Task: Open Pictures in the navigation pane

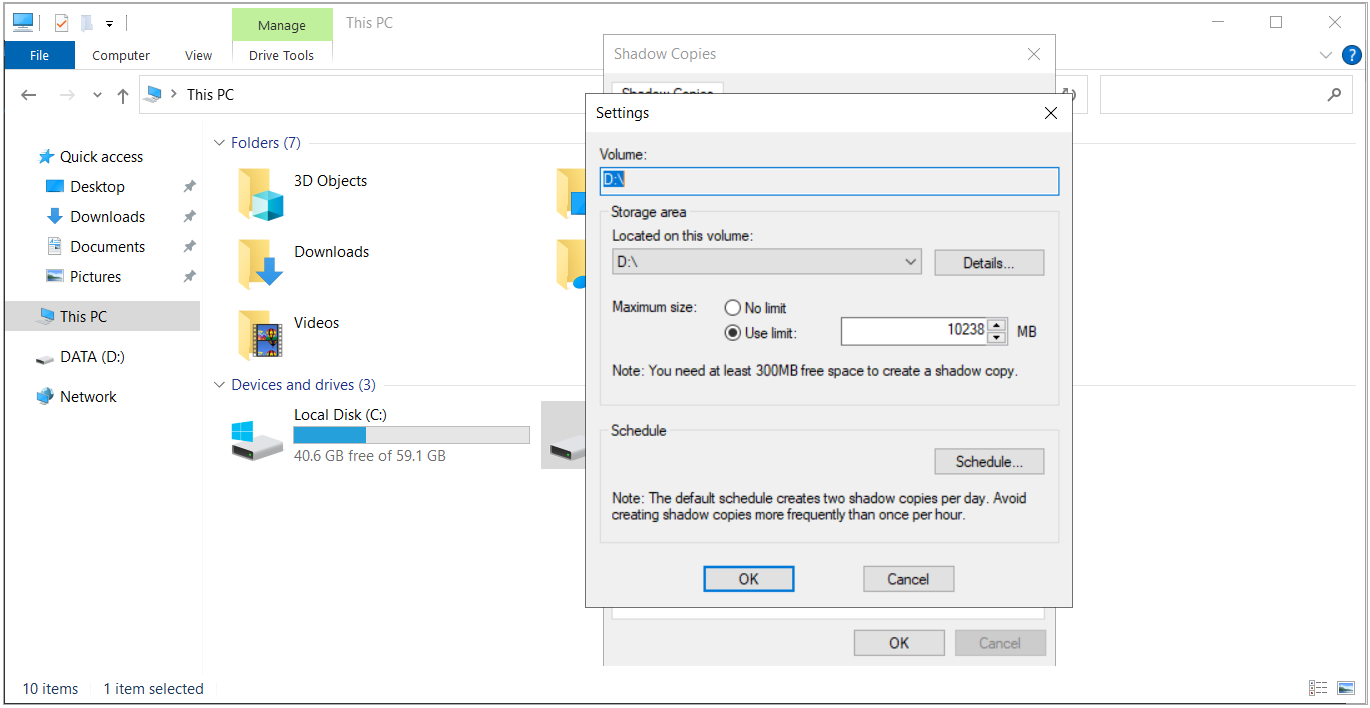Action: point(95,277)
